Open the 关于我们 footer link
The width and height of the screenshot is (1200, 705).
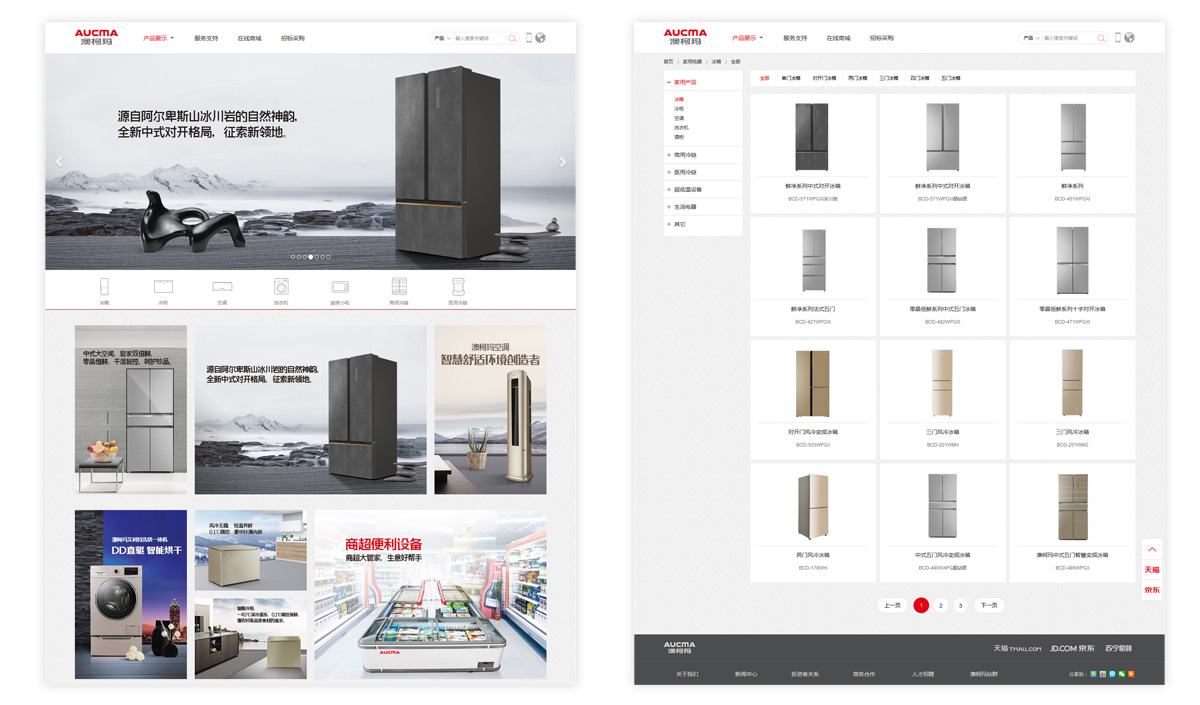point(687,674)
